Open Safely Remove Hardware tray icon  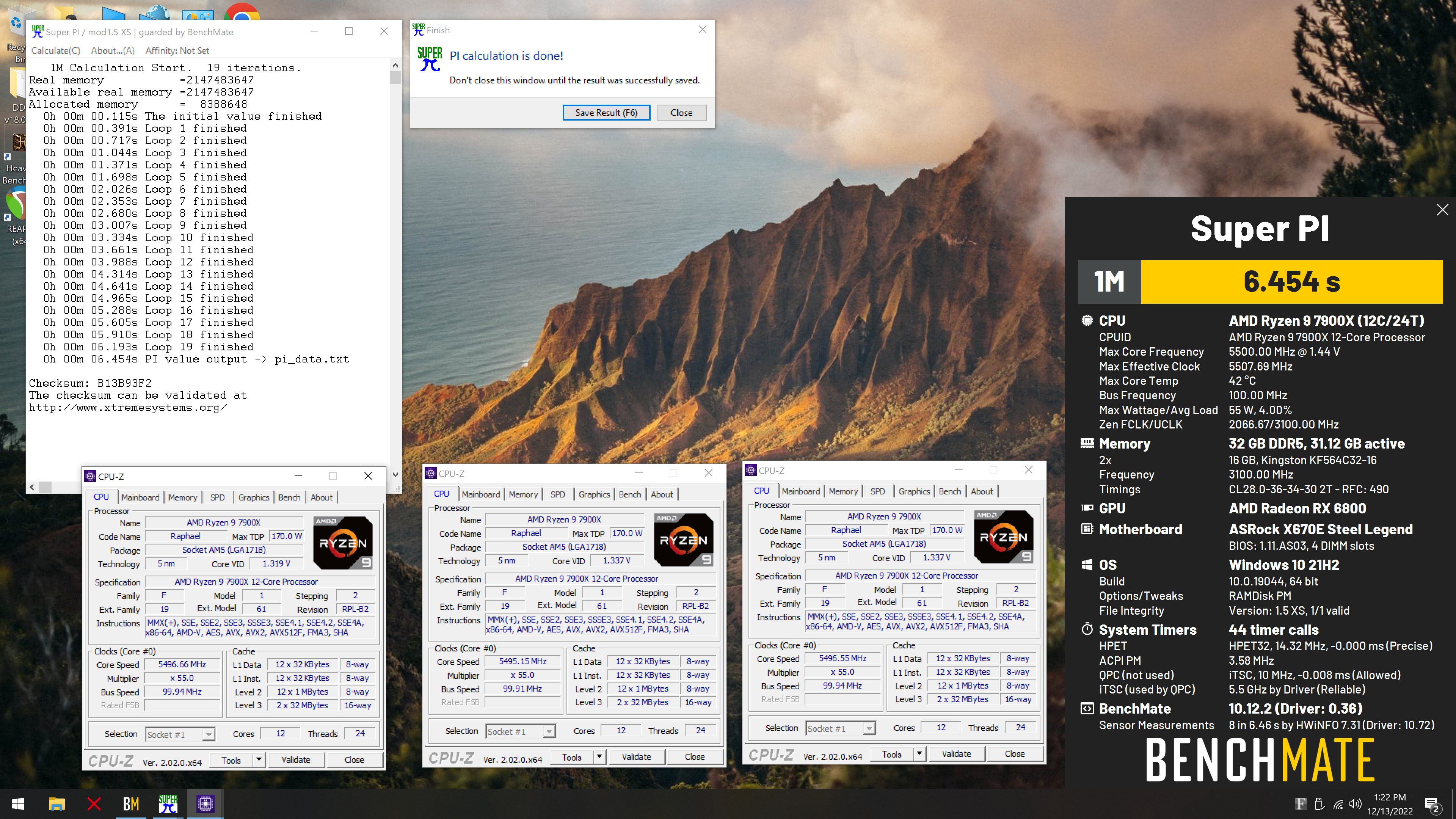pyautogui.click(x=1319, y=804)
